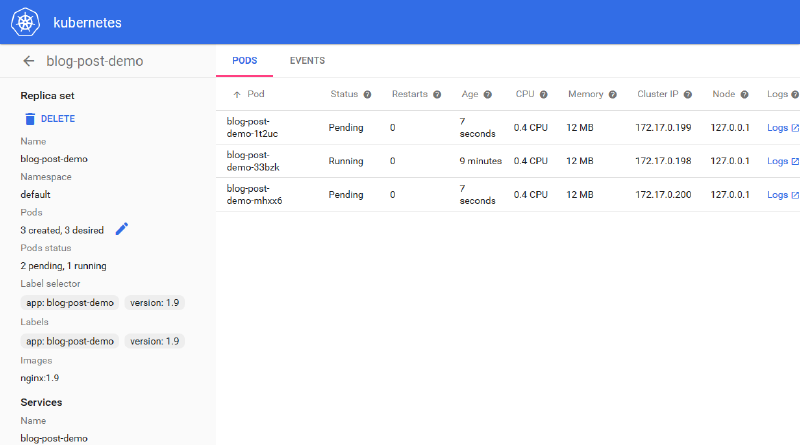
Task: Open Logs link for blog-post-demo-1t2uc
Action: point(778,128)
